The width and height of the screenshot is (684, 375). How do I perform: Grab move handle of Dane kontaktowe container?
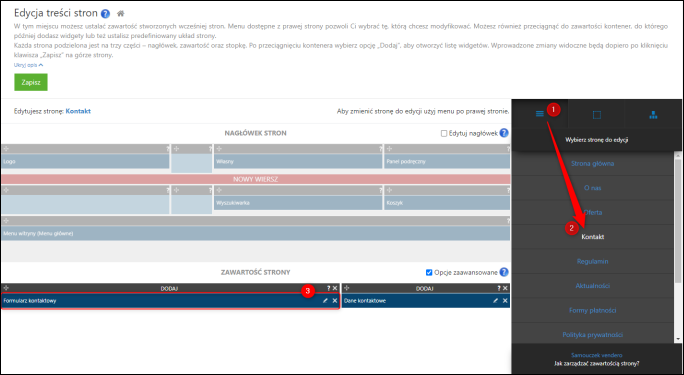point(347,288)
